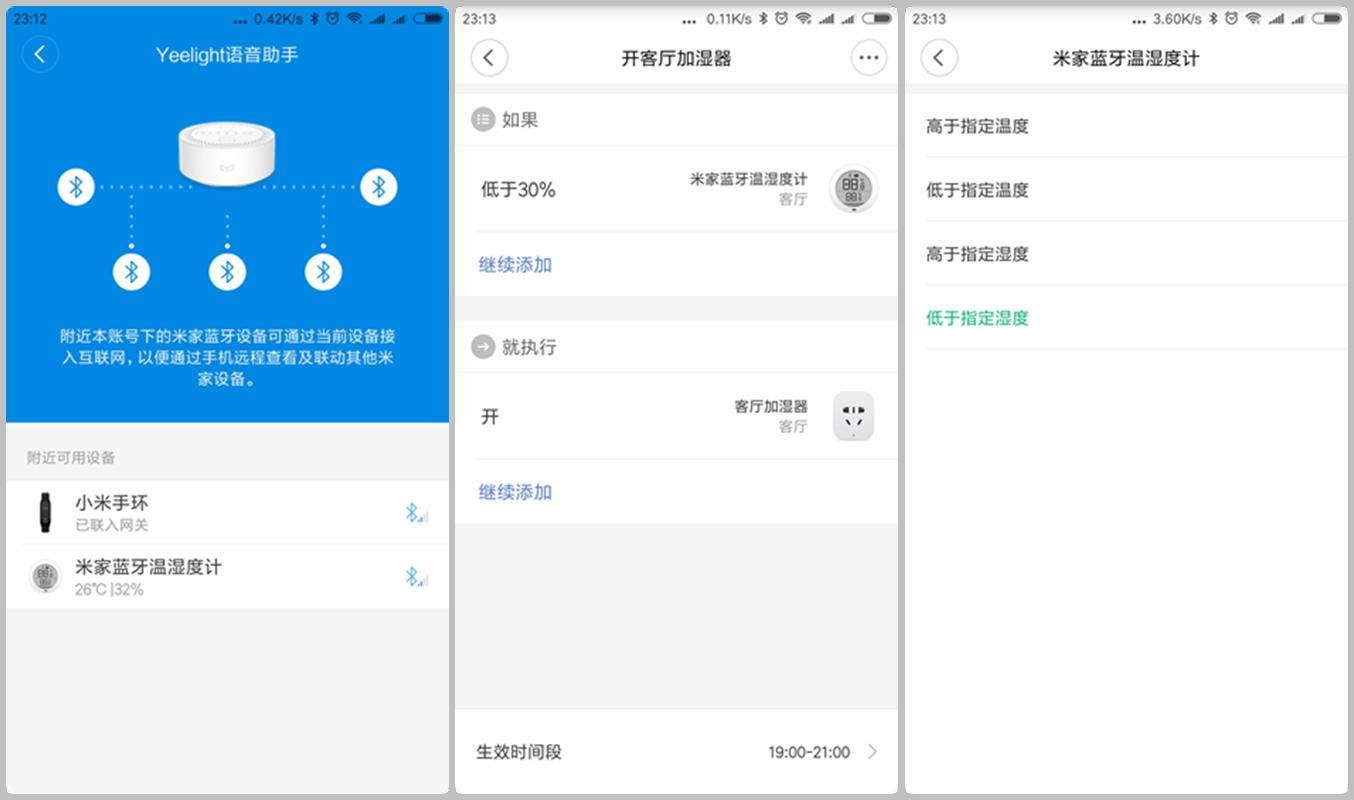Tap the 23:12 clock in the status bar
Viewport: 1354px width, 800px height.
(x=30, y=18)
